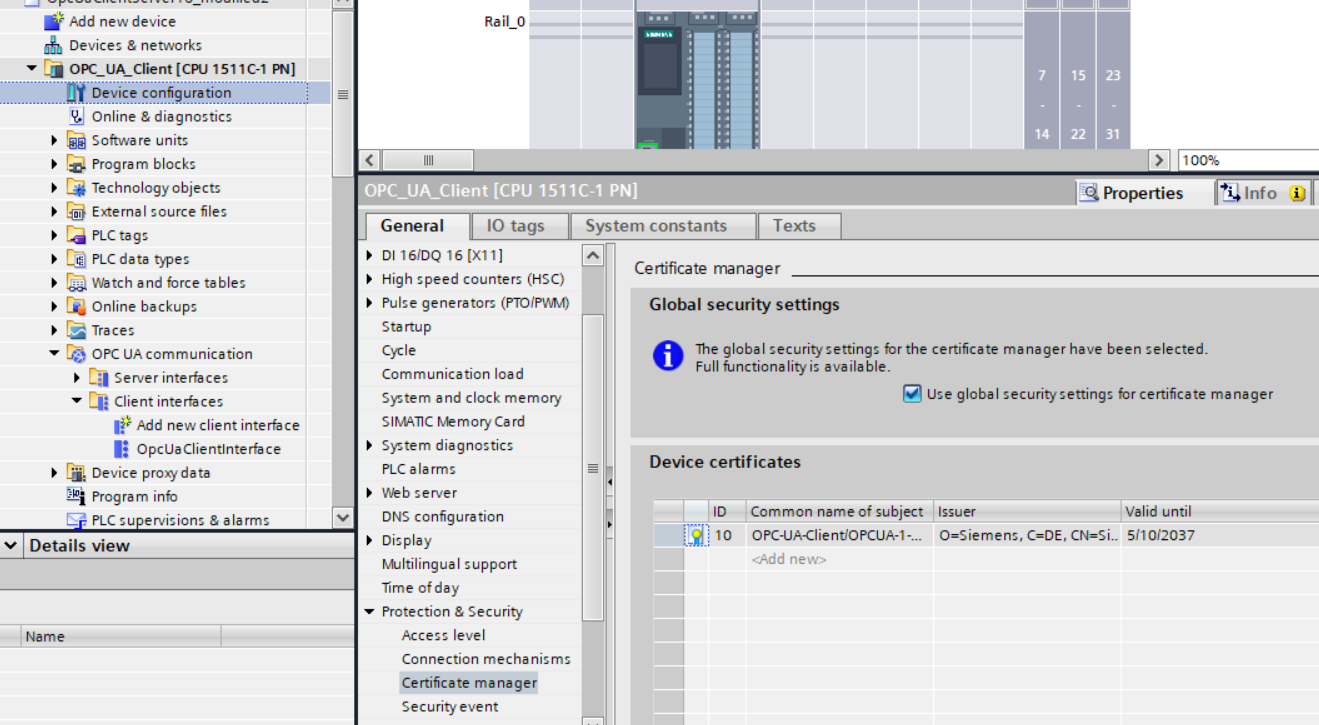Click the Add new client interface icon

point(122,425)
